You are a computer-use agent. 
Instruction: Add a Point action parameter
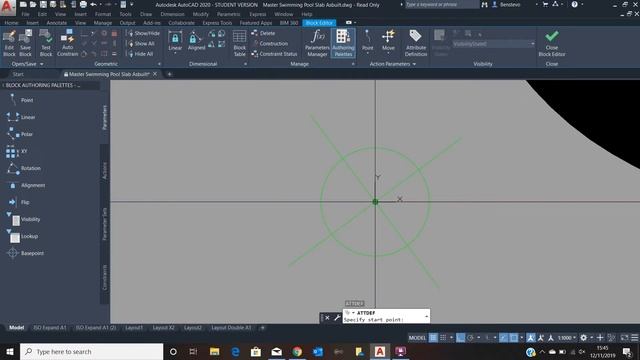point(367,41)
